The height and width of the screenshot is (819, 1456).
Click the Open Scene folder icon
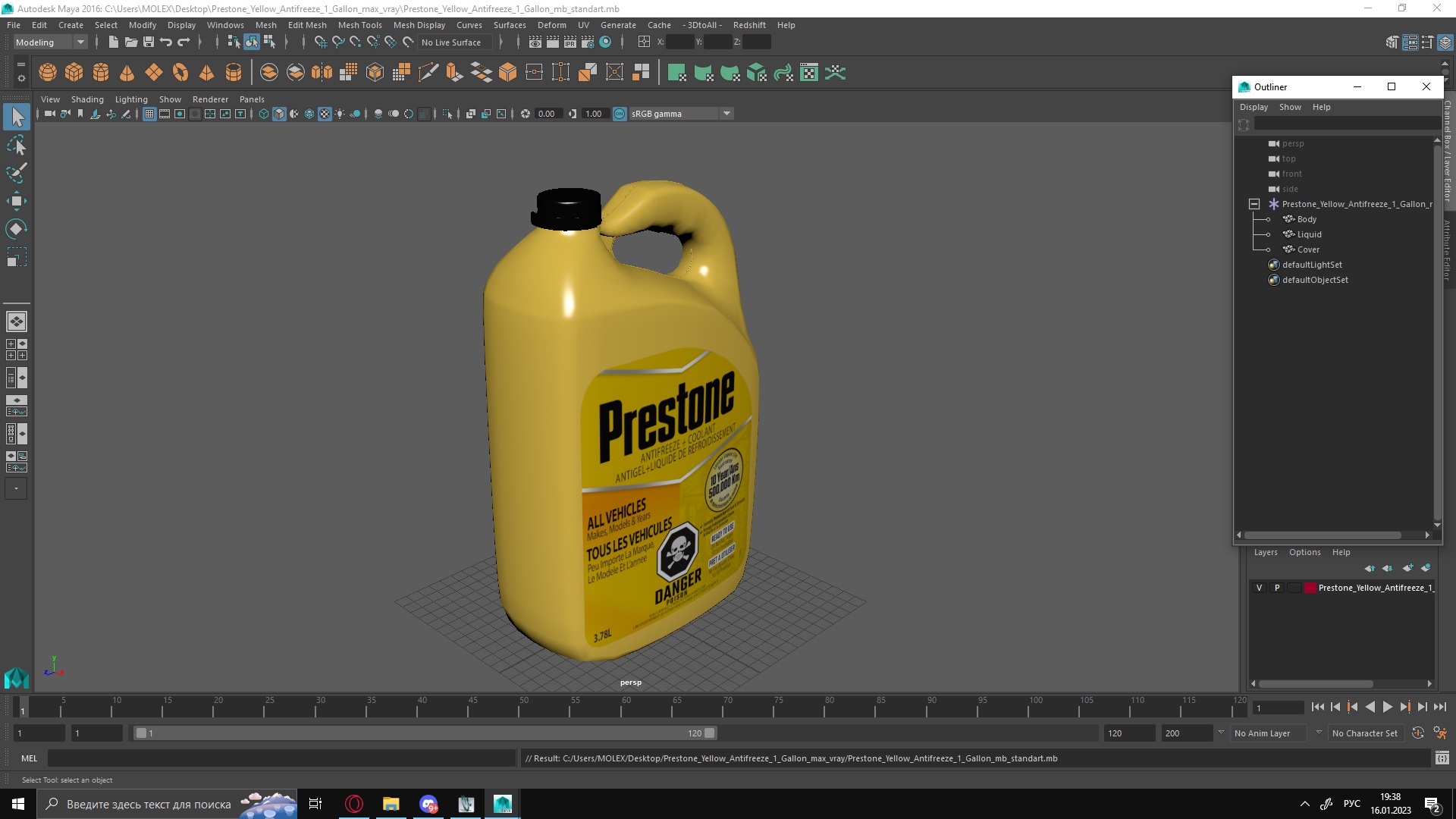tap(130, 42)
